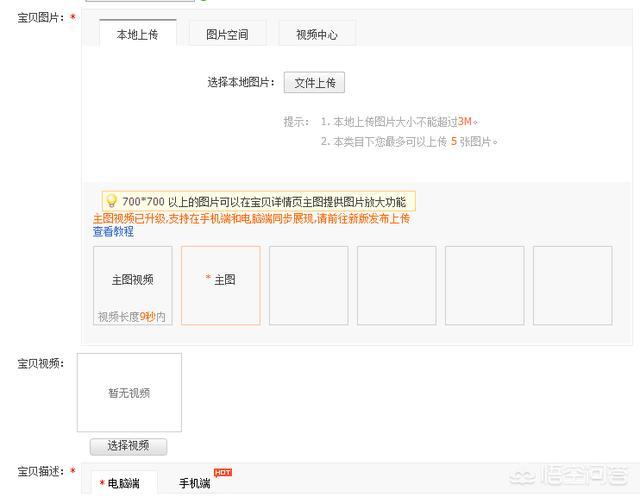Click the lightbulb tip icon
This screenshot has height=497, width=640.
click(x=111, y=201)
